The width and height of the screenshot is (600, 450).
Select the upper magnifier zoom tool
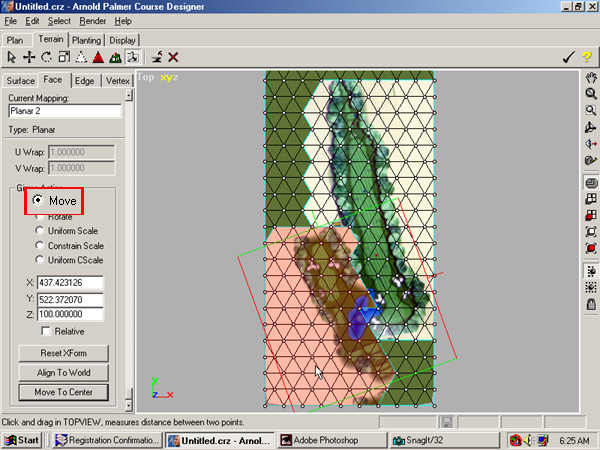(x=591, y=94)
